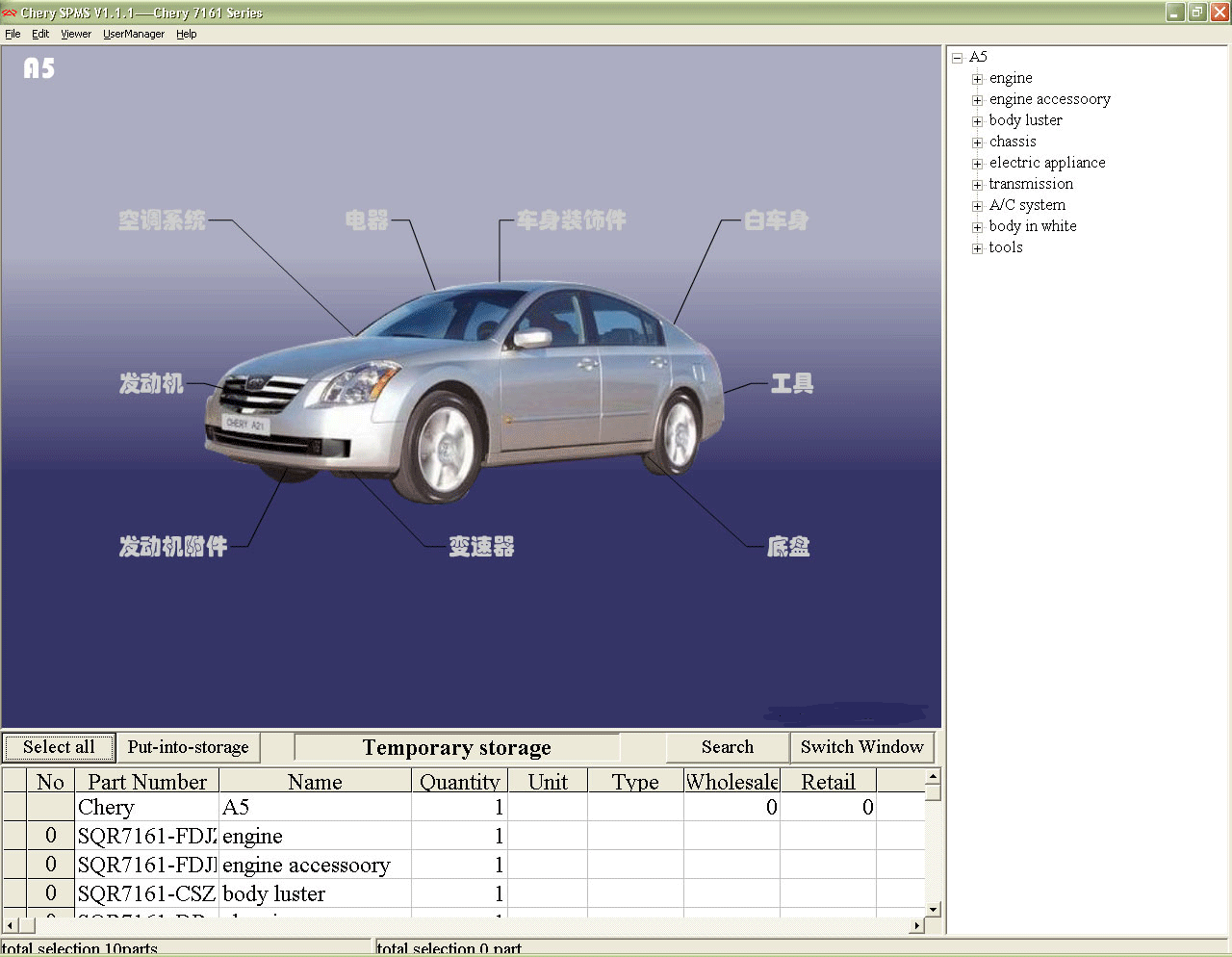The height and width of the screenshot is (957, 1232).
Task: Expand the A/C system tree node
Action: tap(977, 206)
